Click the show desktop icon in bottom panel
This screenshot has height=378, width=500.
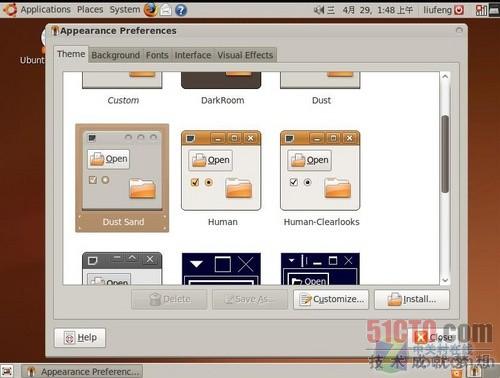[7, 371]
